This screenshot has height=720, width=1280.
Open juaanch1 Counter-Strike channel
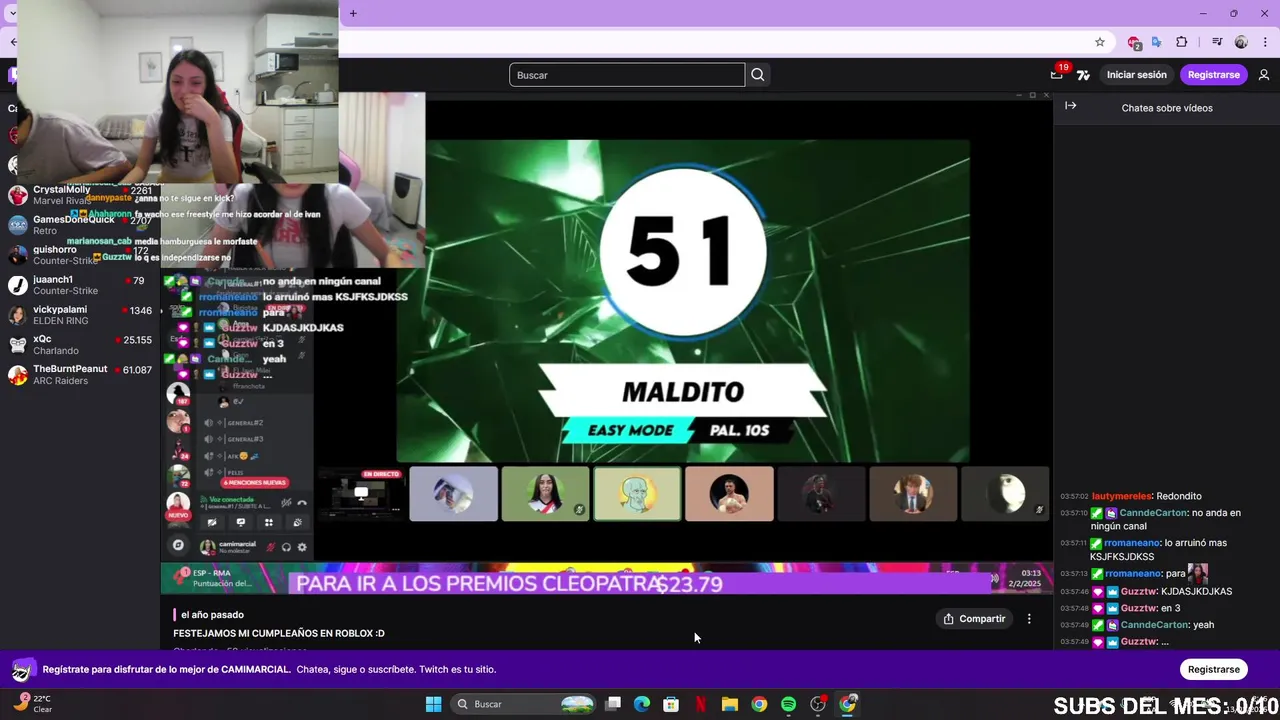(80, 285)
